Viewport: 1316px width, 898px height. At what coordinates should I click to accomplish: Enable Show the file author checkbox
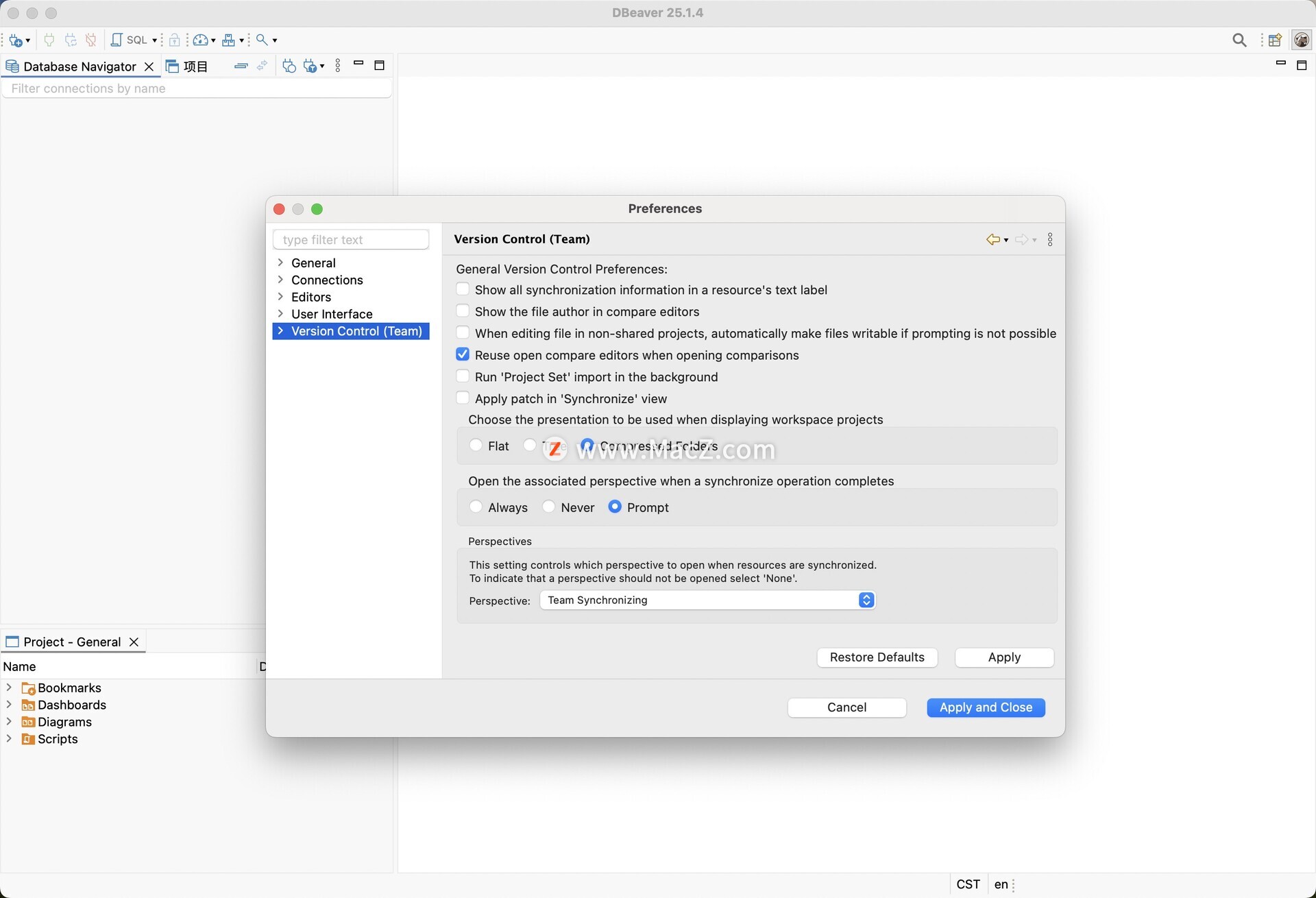coord(463,311)
